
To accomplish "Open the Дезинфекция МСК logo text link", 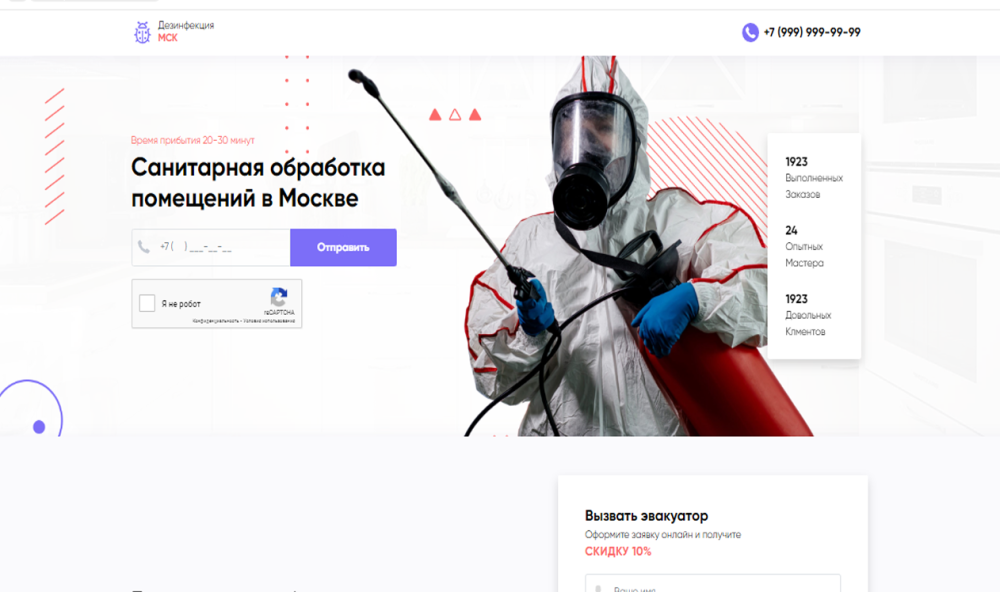I will 186,31.
